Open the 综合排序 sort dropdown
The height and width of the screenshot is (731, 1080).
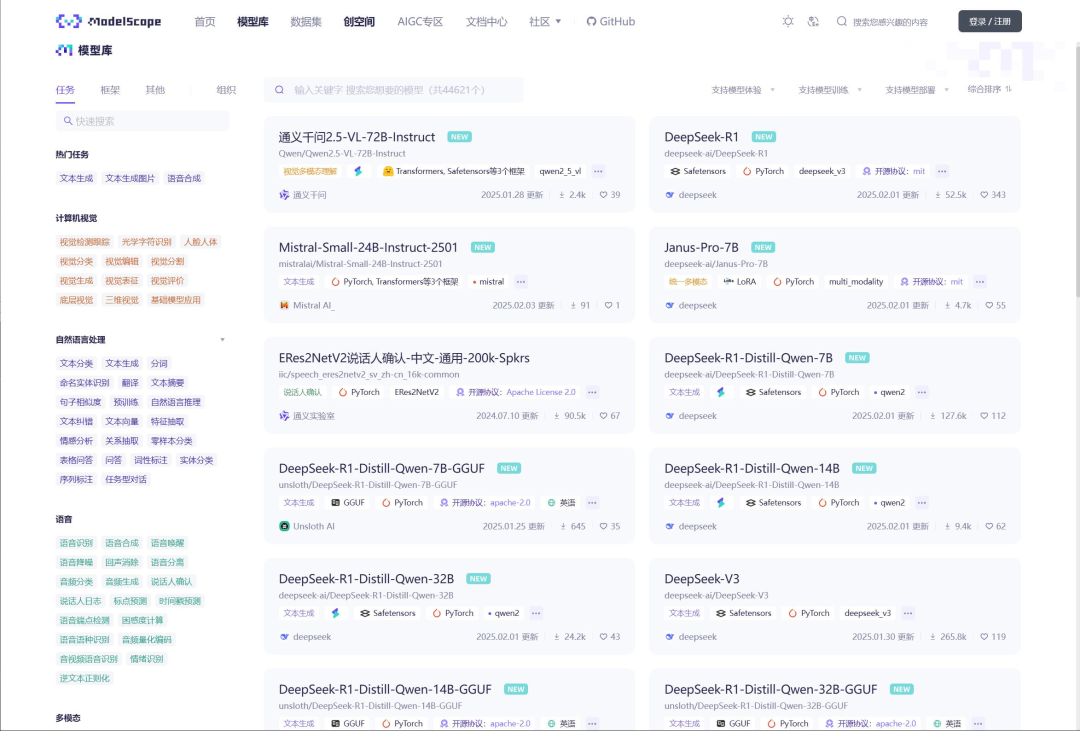coord(990,89)
